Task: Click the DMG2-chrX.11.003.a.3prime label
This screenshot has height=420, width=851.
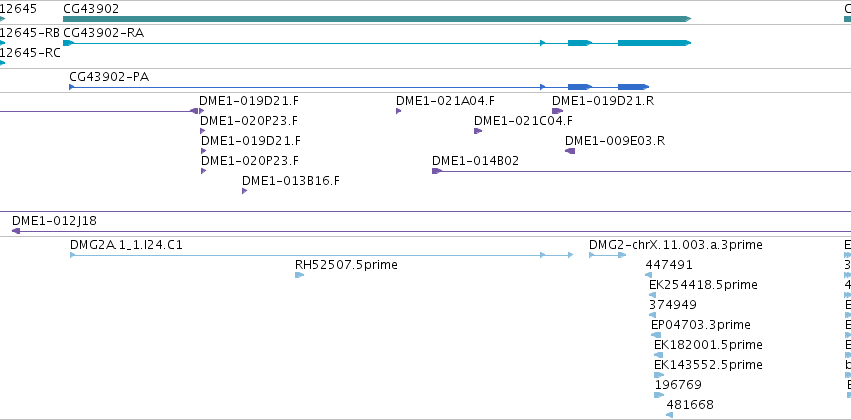Action: [x=676, y=245]
